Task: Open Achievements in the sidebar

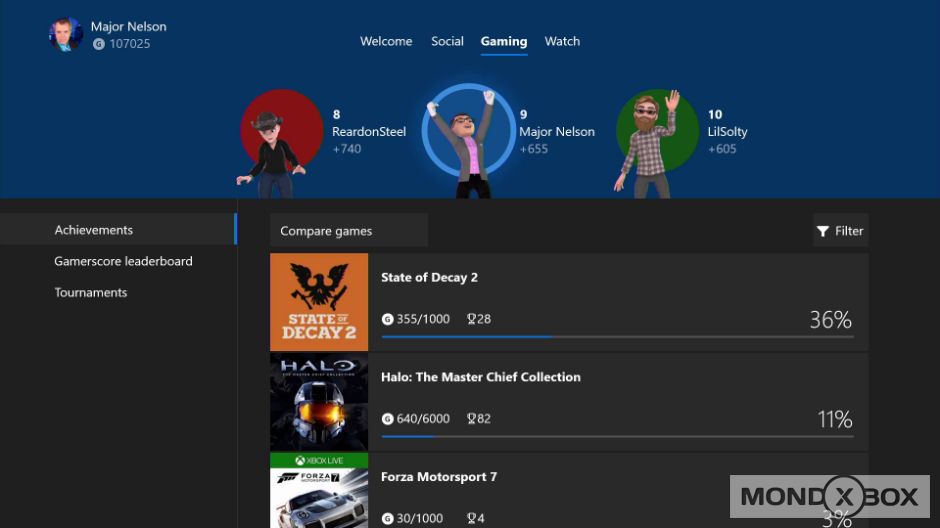Action: click(94, 230)
